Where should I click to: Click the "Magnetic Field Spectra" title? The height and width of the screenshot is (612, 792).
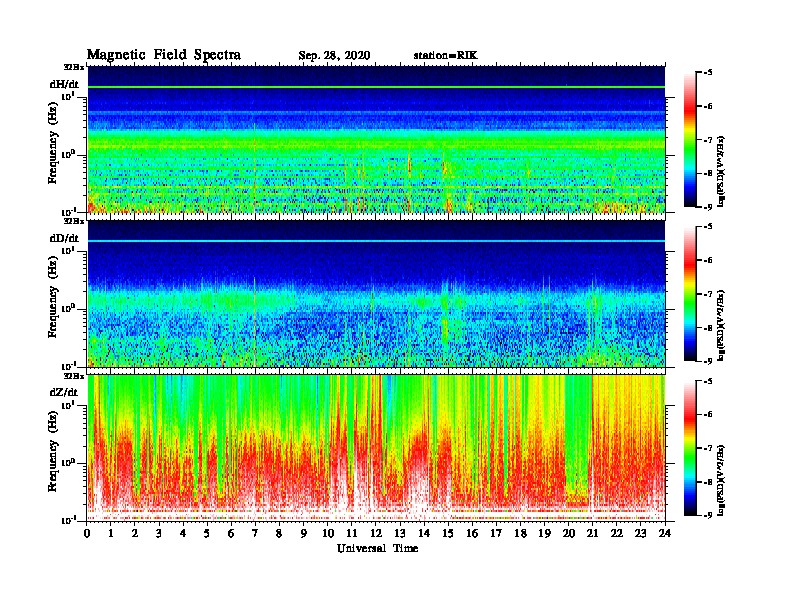click(x=164, y=55)
